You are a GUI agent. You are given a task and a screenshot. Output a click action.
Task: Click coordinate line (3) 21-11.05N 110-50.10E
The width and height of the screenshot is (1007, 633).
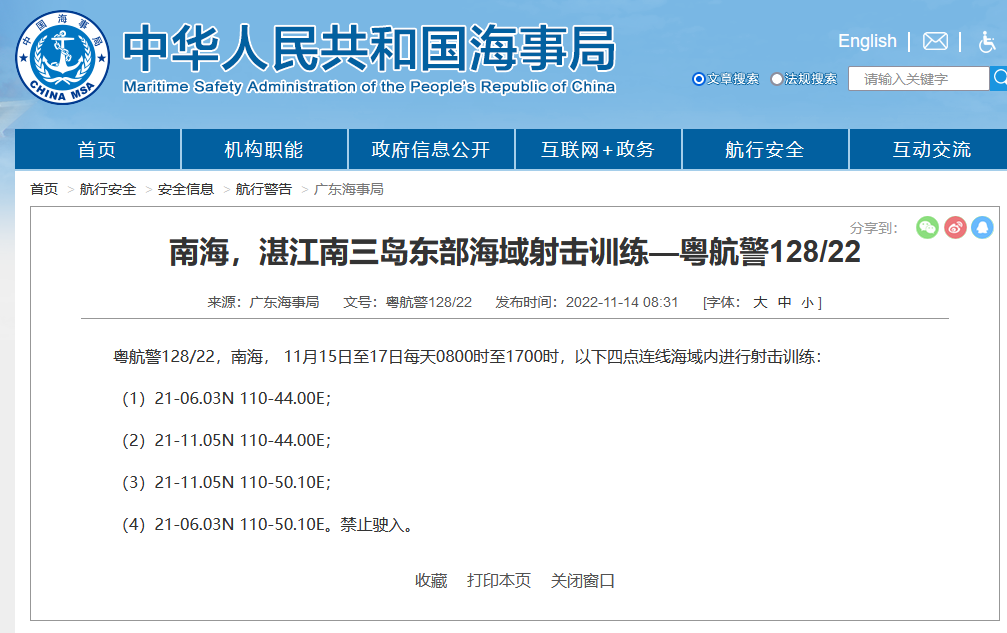(x=226, y=482)
